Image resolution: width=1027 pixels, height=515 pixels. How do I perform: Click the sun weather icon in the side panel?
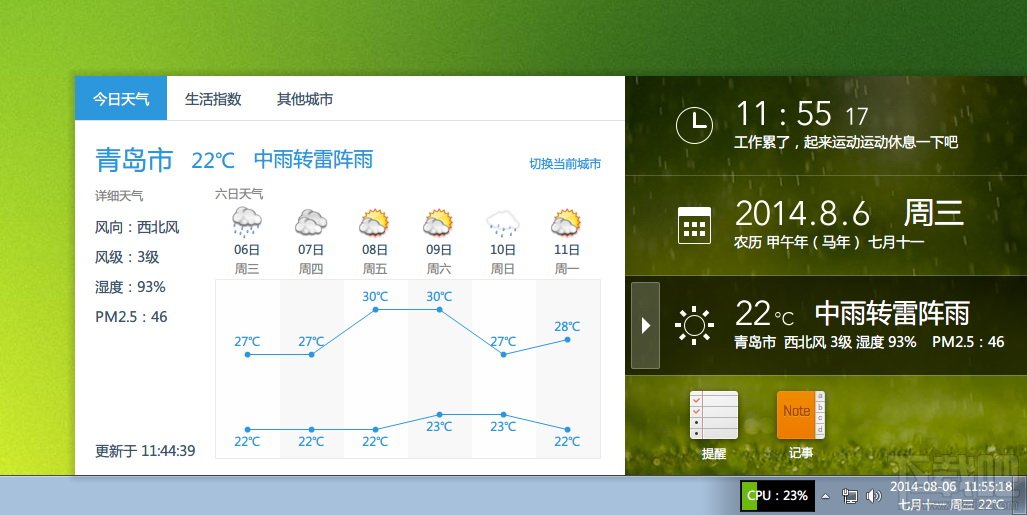coord(694,325)
